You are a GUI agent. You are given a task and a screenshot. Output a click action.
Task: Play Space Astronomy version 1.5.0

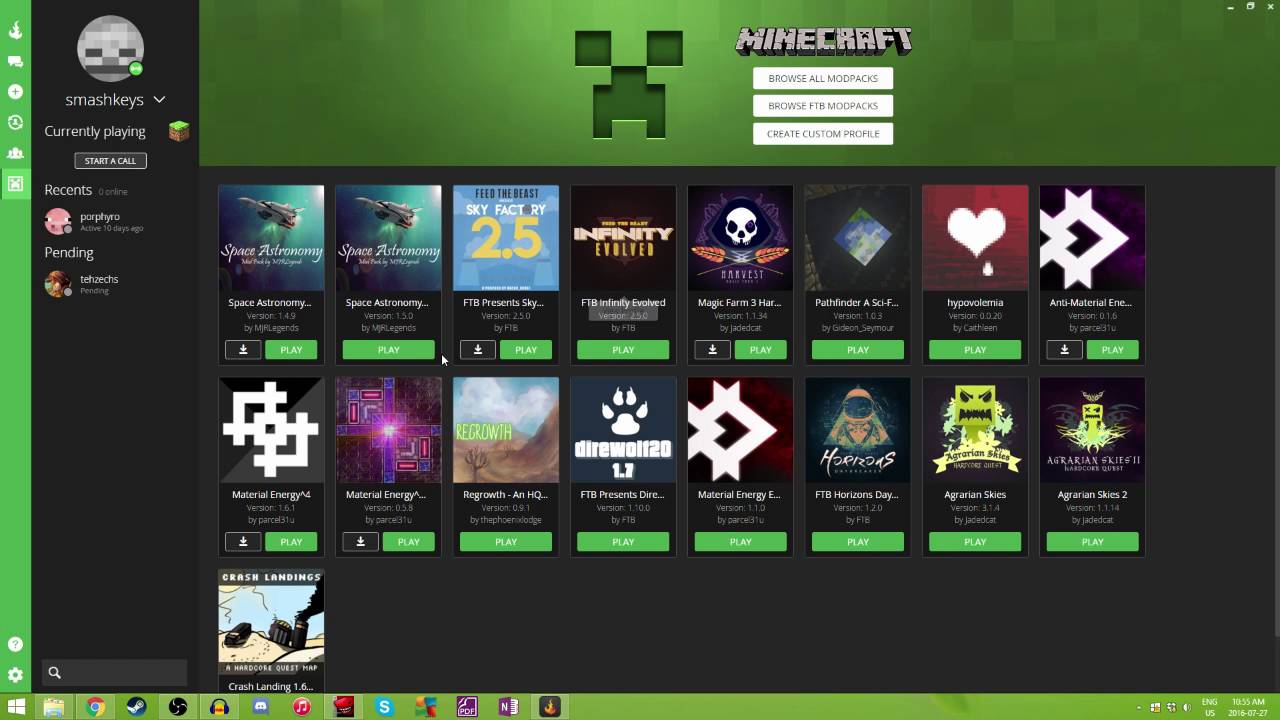[x=389, y=350]
